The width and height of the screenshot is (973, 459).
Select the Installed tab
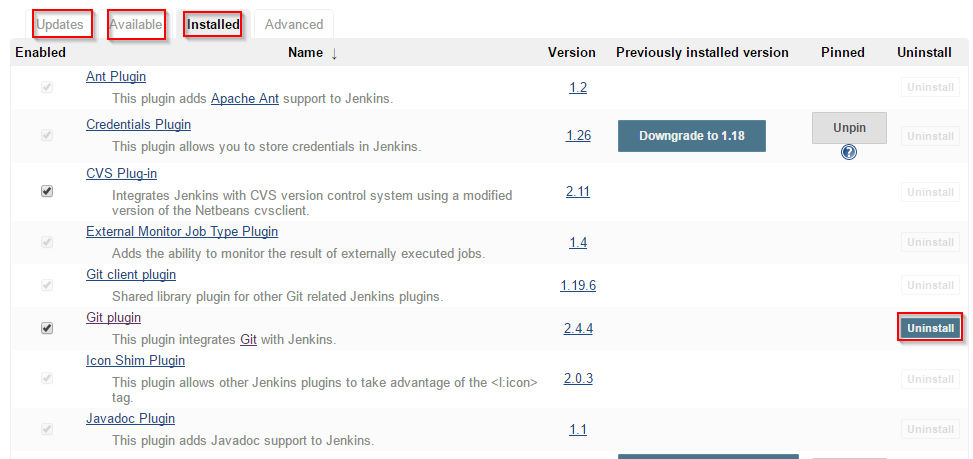coord(213,25)
